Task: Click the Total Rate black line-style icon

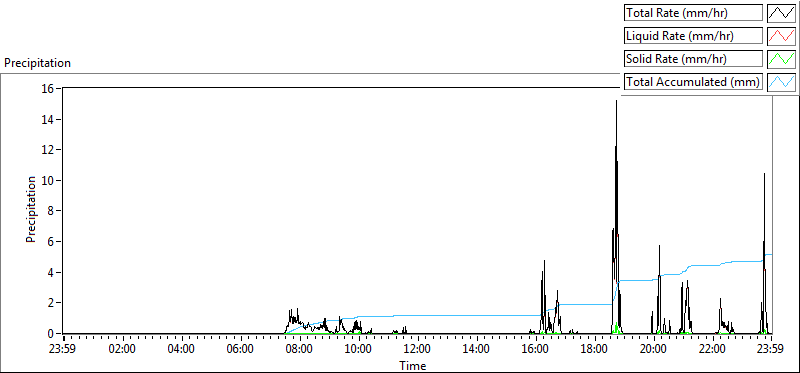Action: (x=781, y=13)
